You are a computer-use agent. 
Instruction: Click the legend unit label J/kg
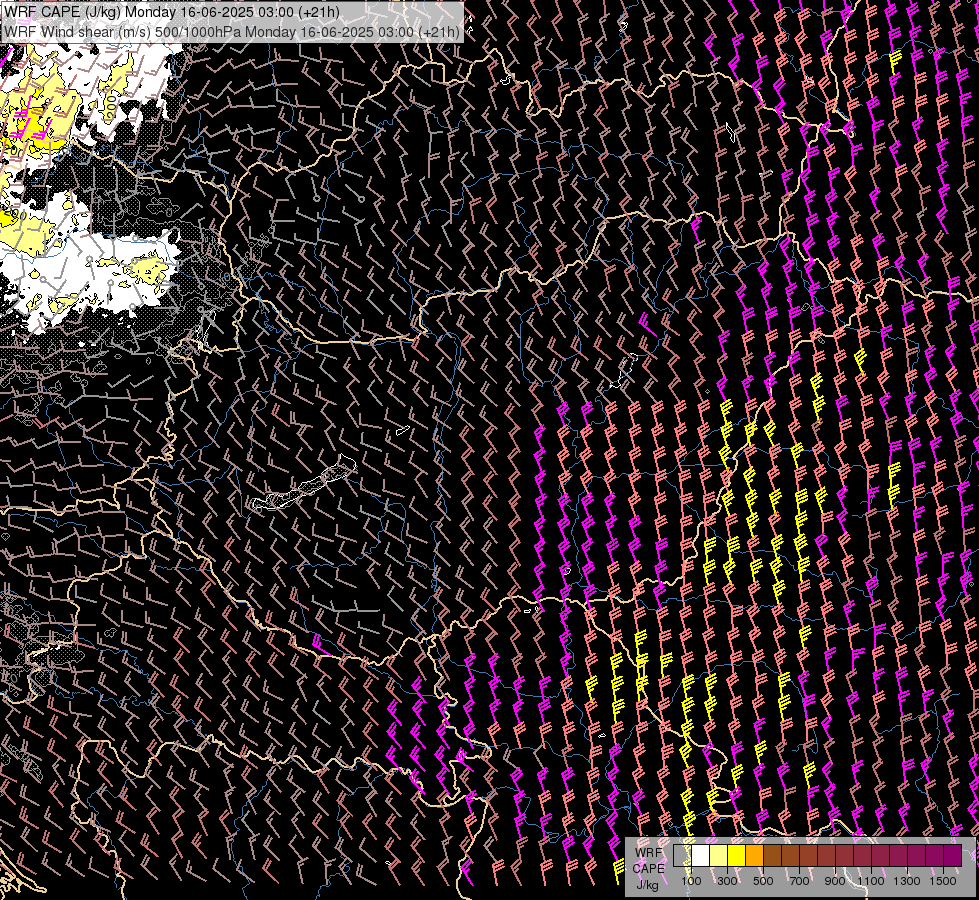[x=647, y=885]
